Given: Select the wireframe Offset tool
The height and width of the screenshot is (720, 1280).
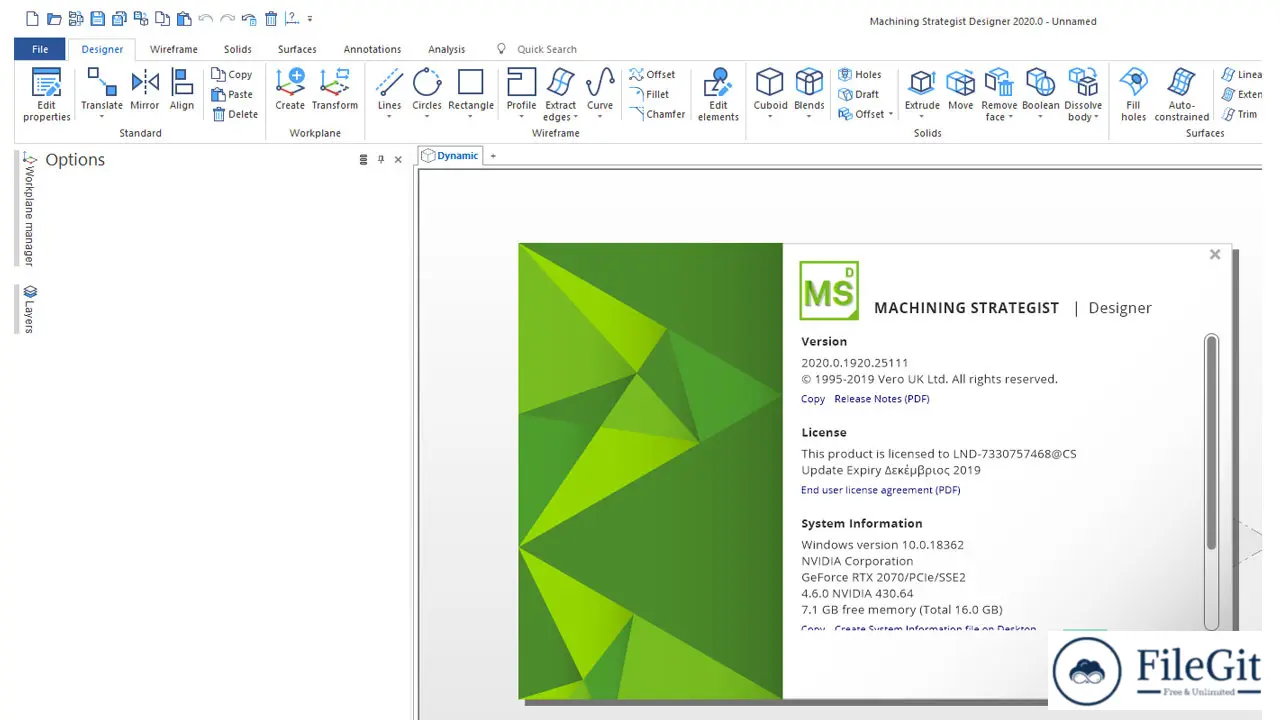Looking at the screenshot, I should (x=652, y=75).
